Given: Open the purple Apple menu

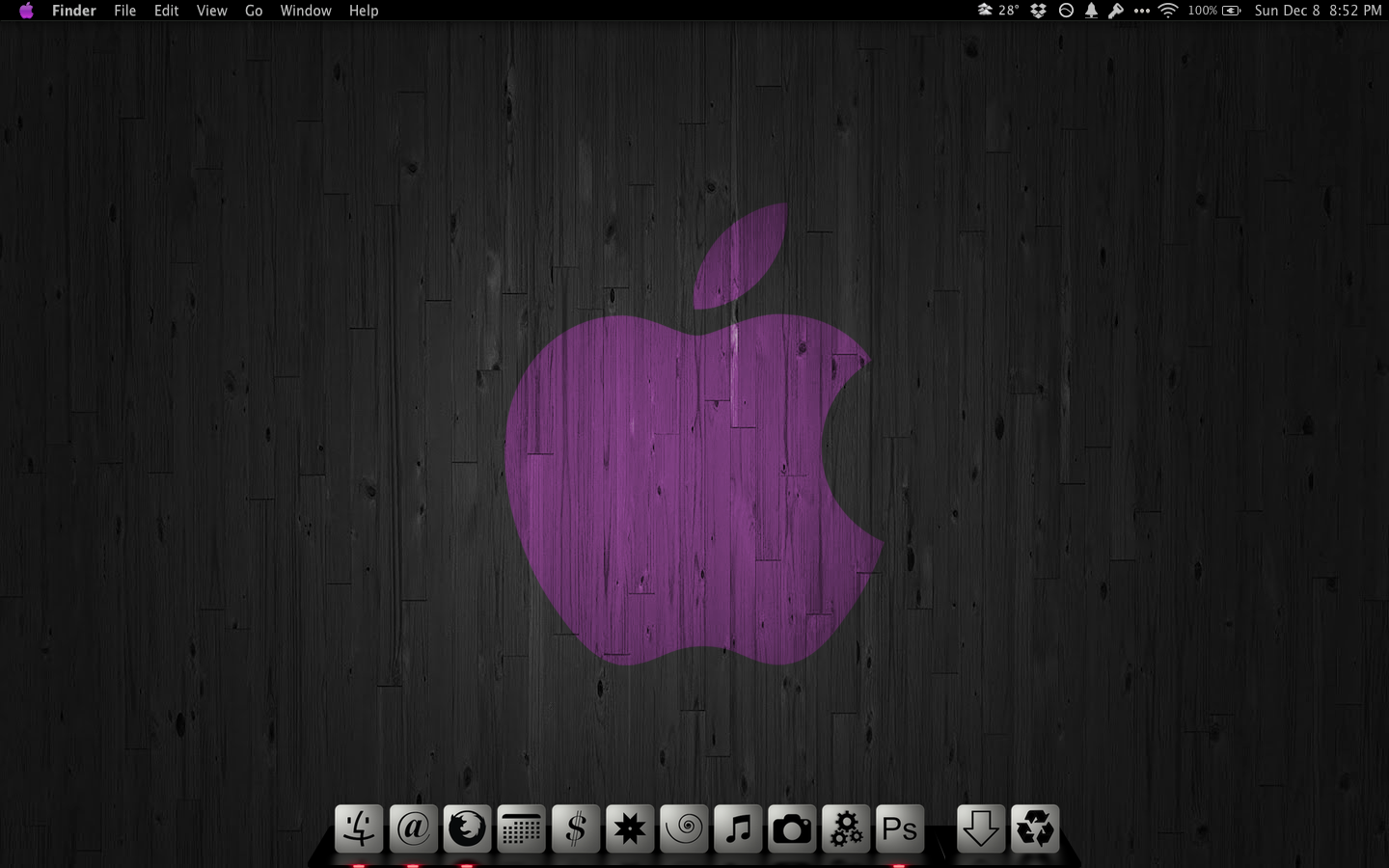Looking at the screenshot, I should [x=26, y=11].
